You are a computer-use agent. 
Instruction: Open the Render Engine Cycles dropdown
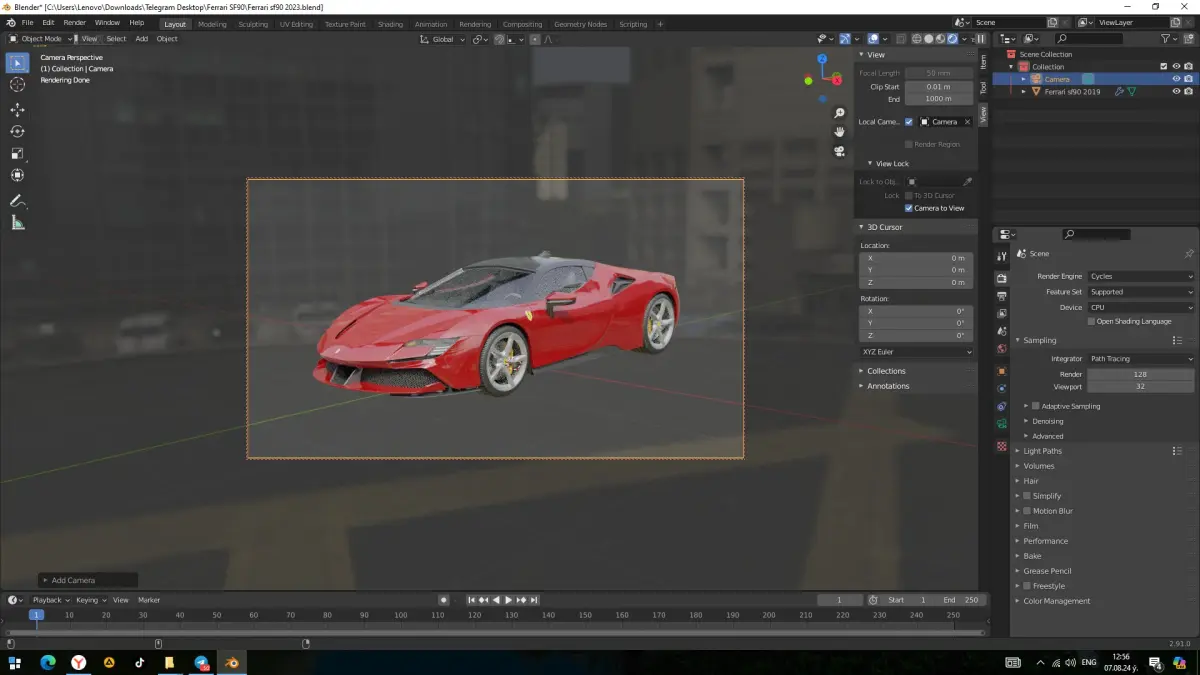(1141, 276)
